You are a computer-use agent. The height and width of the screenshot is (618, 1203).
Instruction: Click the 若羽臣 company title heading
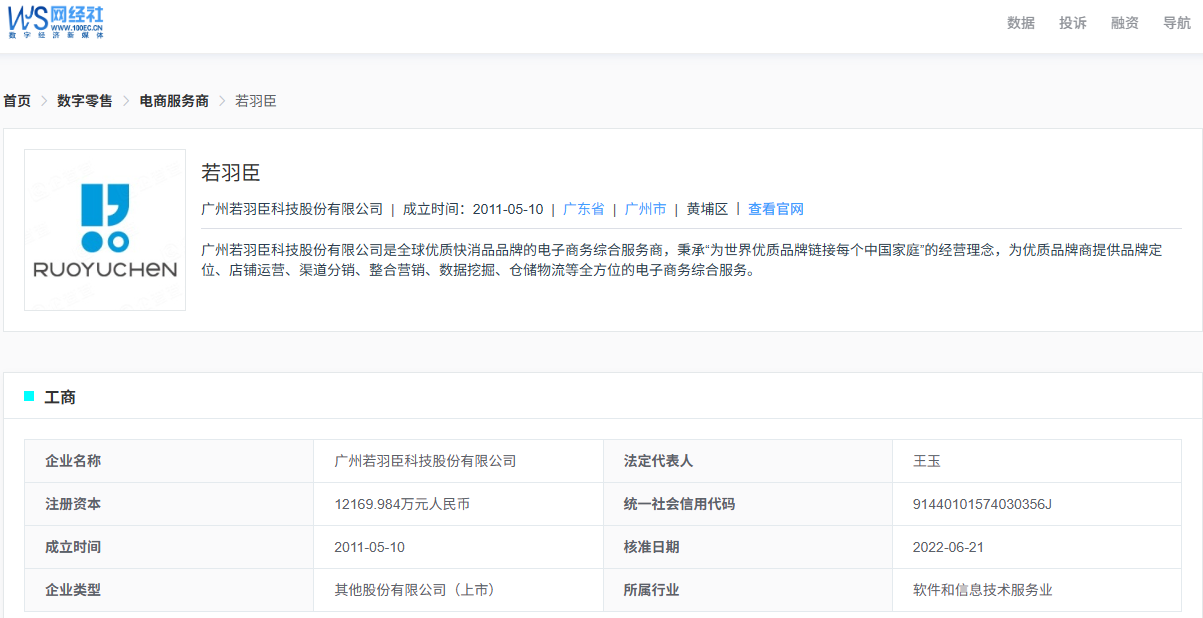231,172
